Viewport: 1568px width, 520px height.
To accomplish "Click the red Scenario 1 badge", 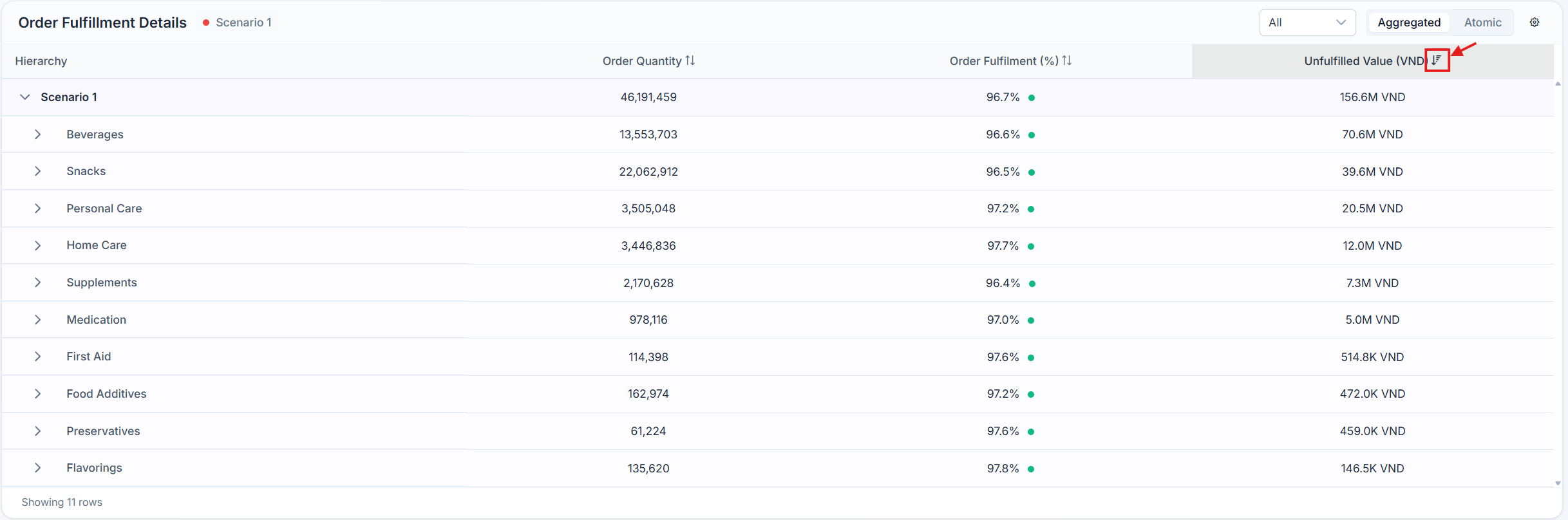I will pyautogui.click(x=238, y=23).
